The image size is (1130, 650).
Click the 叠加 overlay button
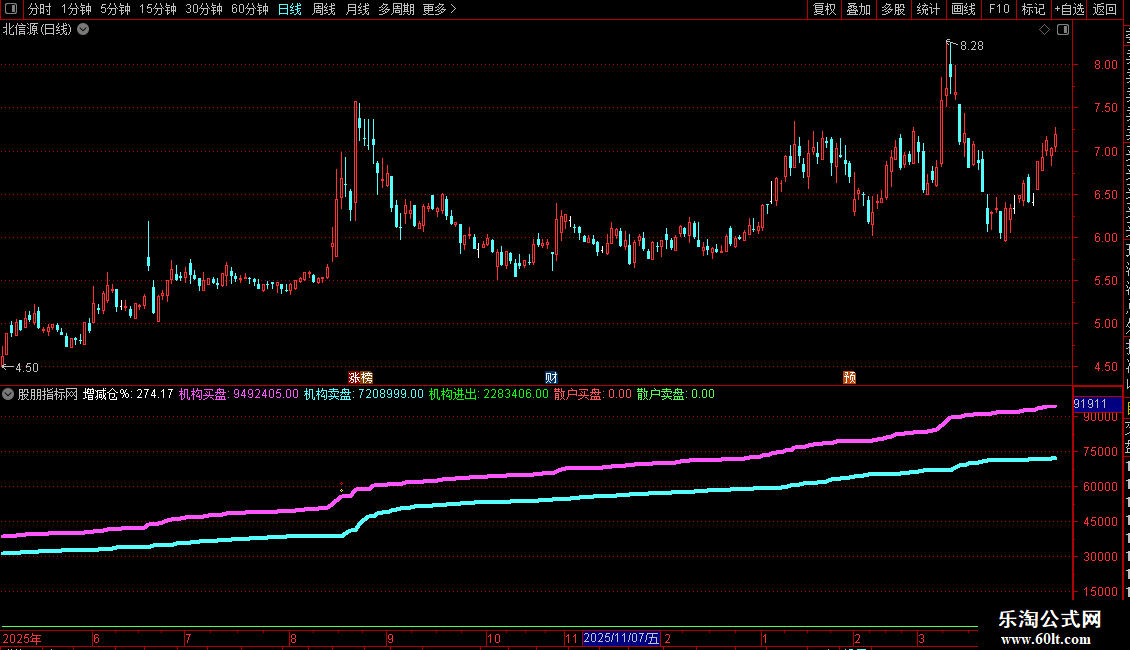858,9
